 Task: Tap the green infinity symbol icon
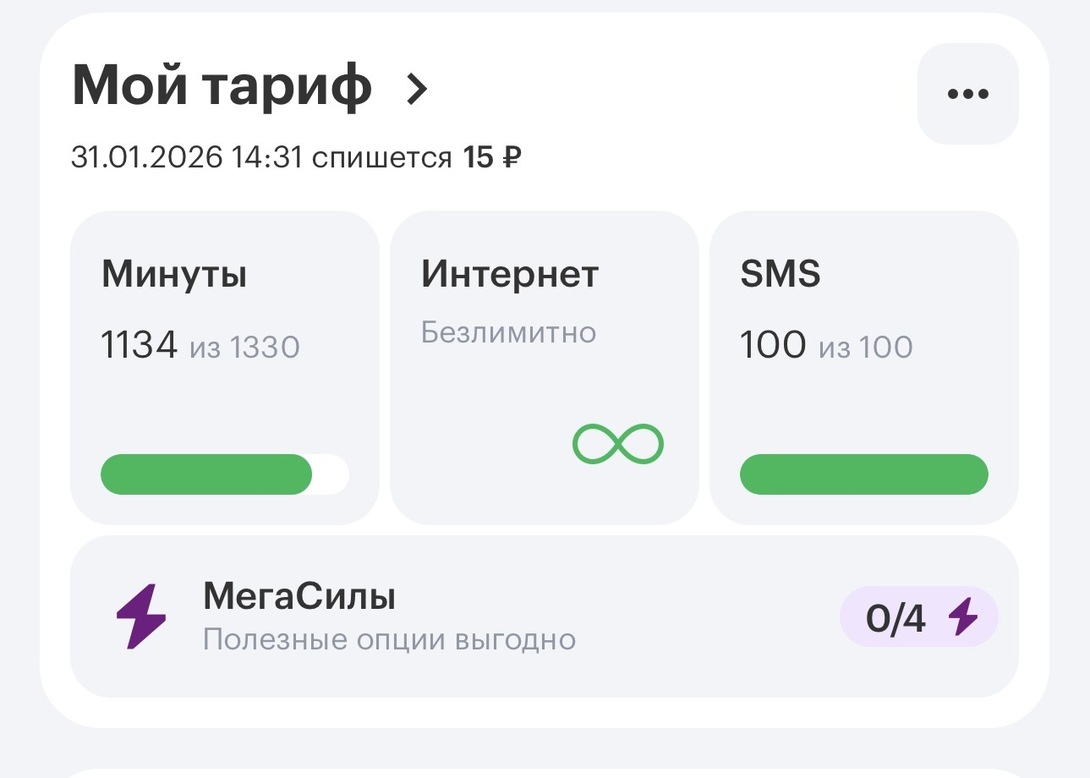[x=618, y=443]
